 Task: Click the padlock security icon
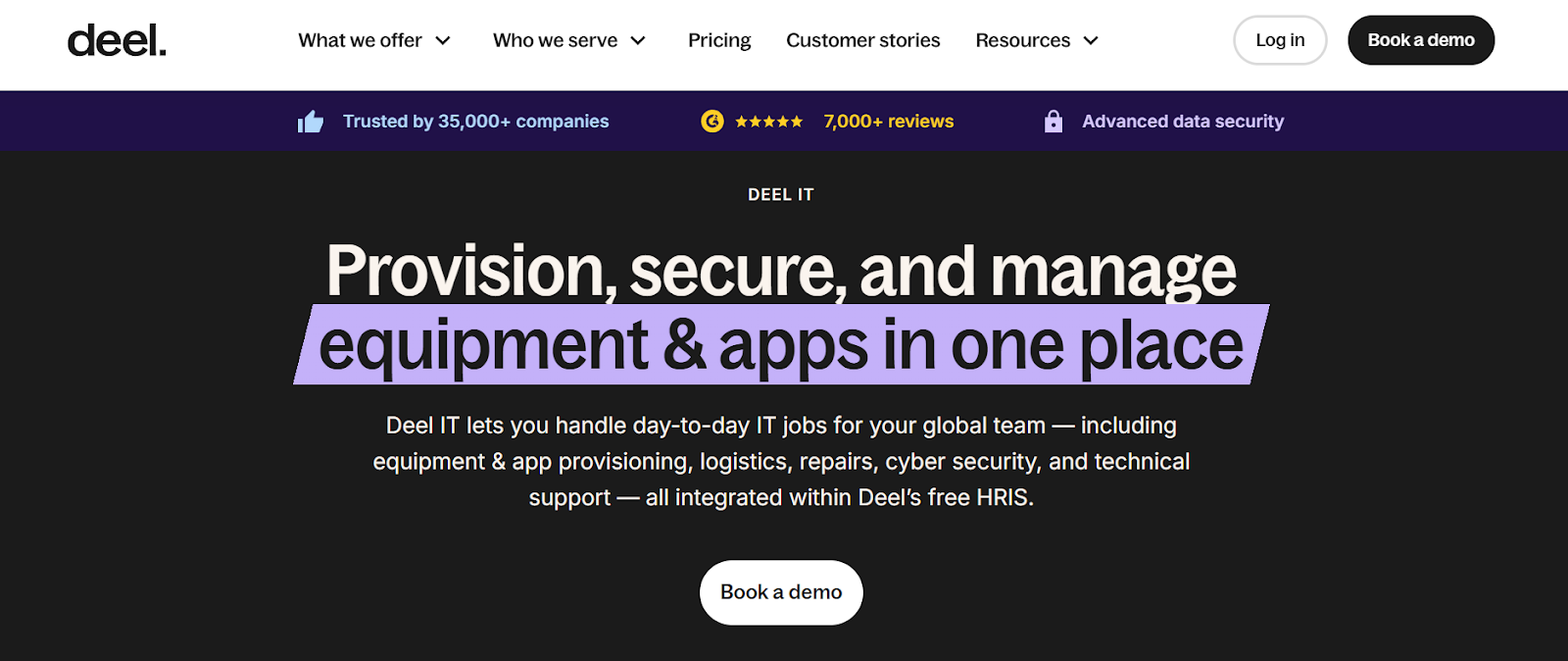coord(1053,121)
